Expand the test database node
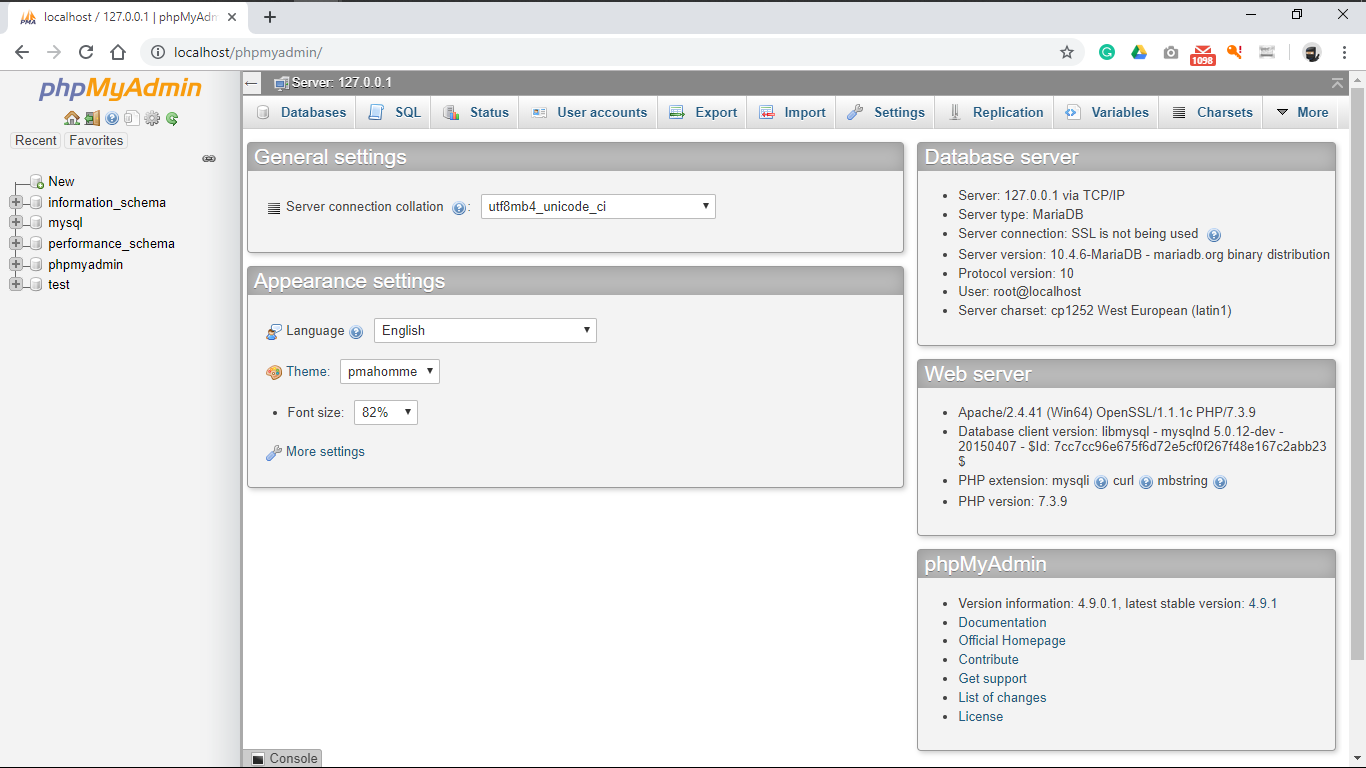The height and width of the screenshot is (768, 1366). point(15,285)
